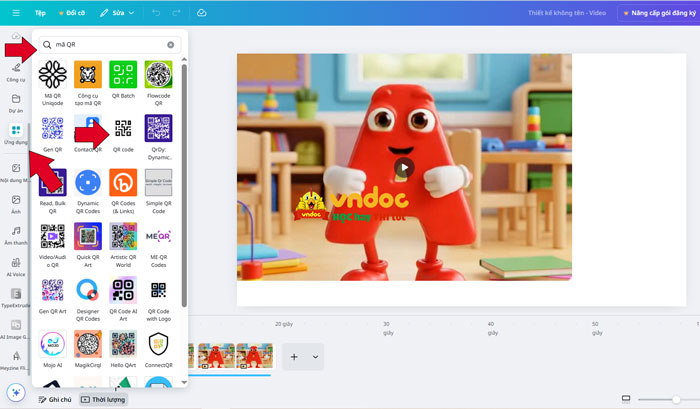Click the magic assistant sparkle button
This screenshot has width=700, height=409.
pos(16,392)
